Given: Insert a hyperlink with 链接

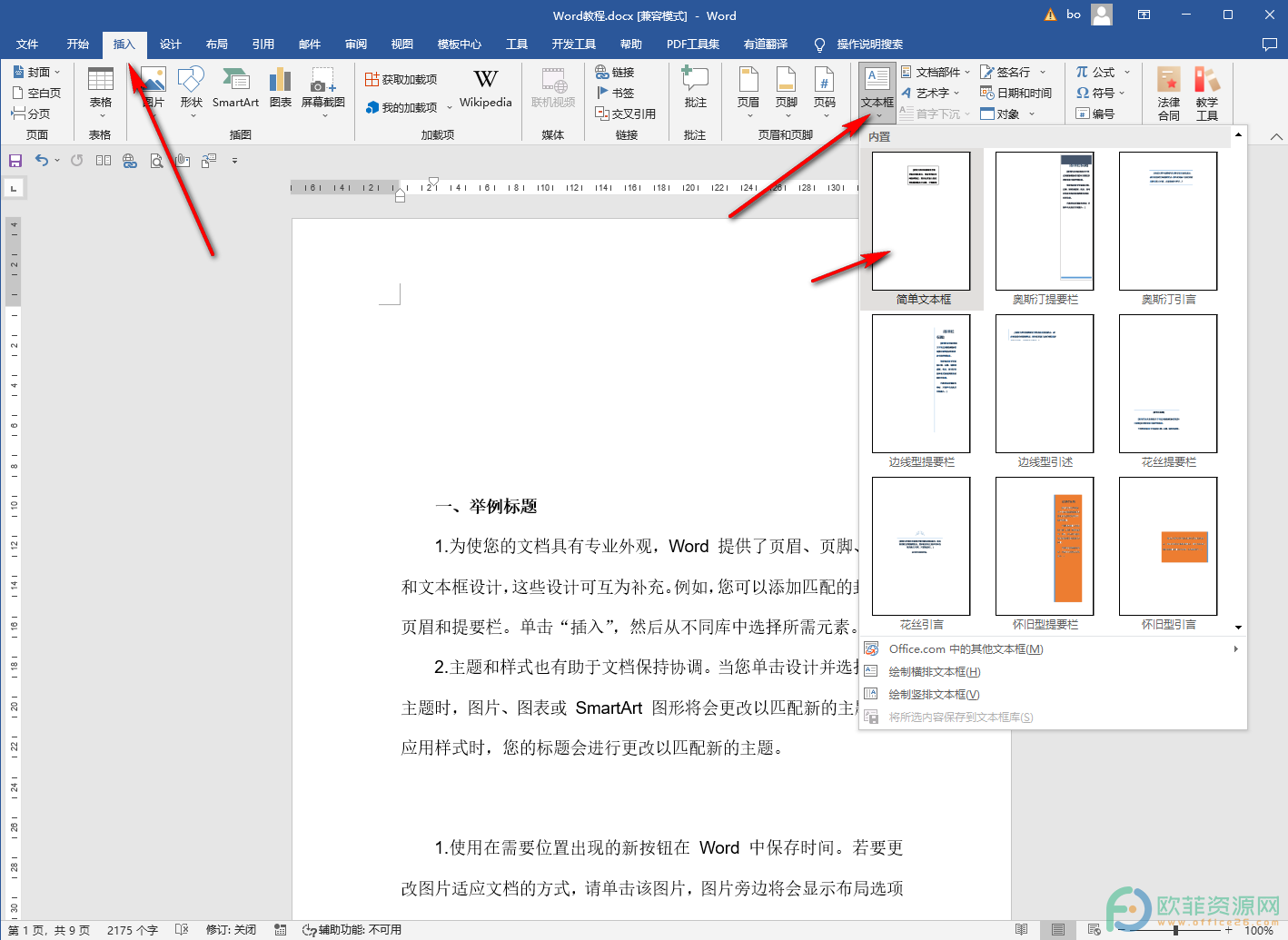Looking at the screenshot, I should coord(615,72).
